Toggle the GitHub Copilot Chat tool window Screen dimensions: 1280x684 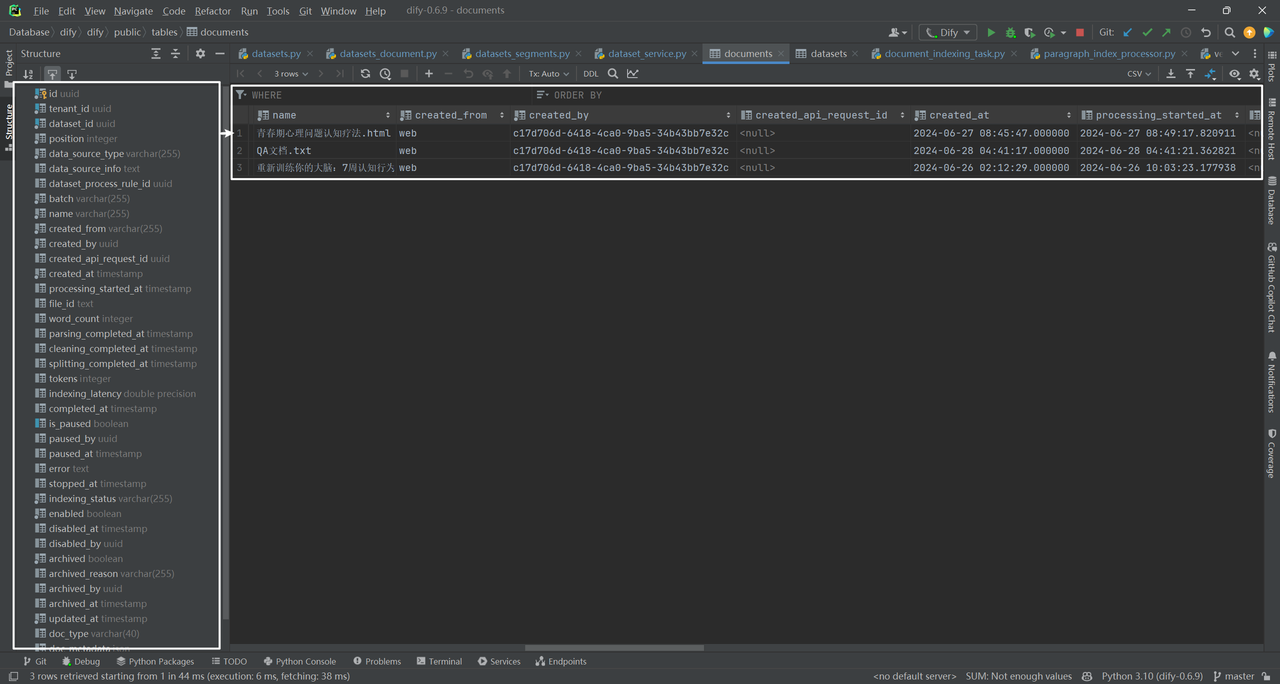[1271, 287]
